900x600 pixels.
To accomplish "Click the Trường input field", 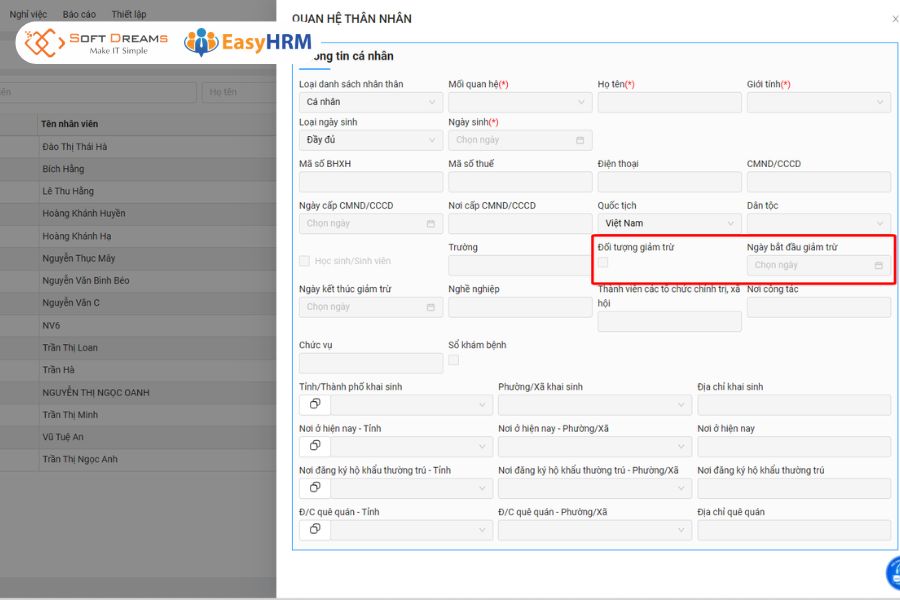I will coord(520,265).
